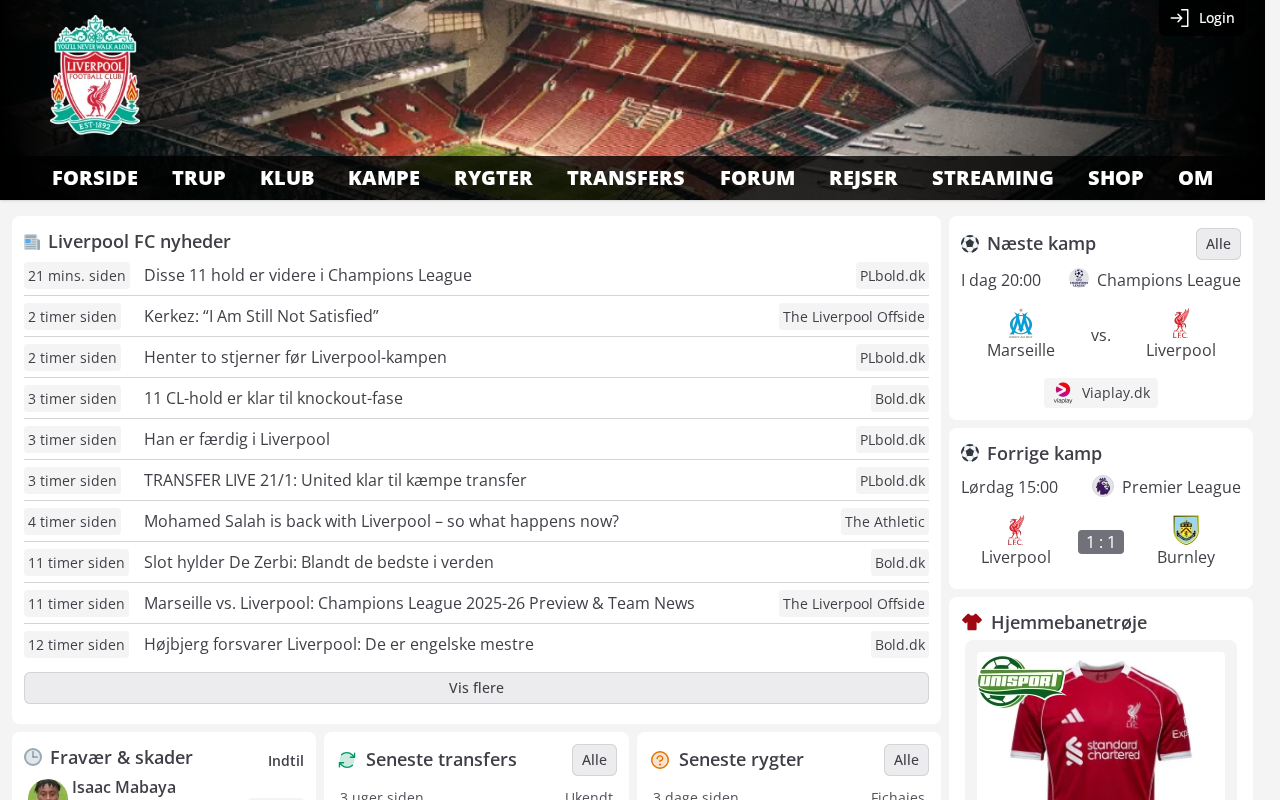This screenshot has height=800, width=1280.
Task: Click the Champions League logo icon
Action: click(1079, 279)
